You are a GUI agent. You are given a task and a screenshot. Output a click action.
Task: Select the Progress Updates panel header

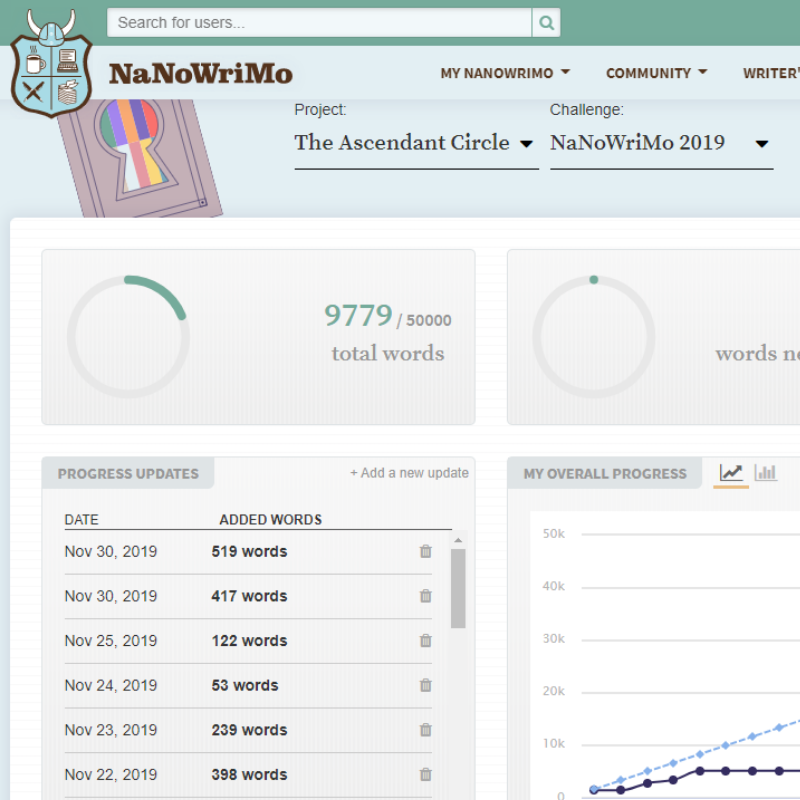[128, 473]
